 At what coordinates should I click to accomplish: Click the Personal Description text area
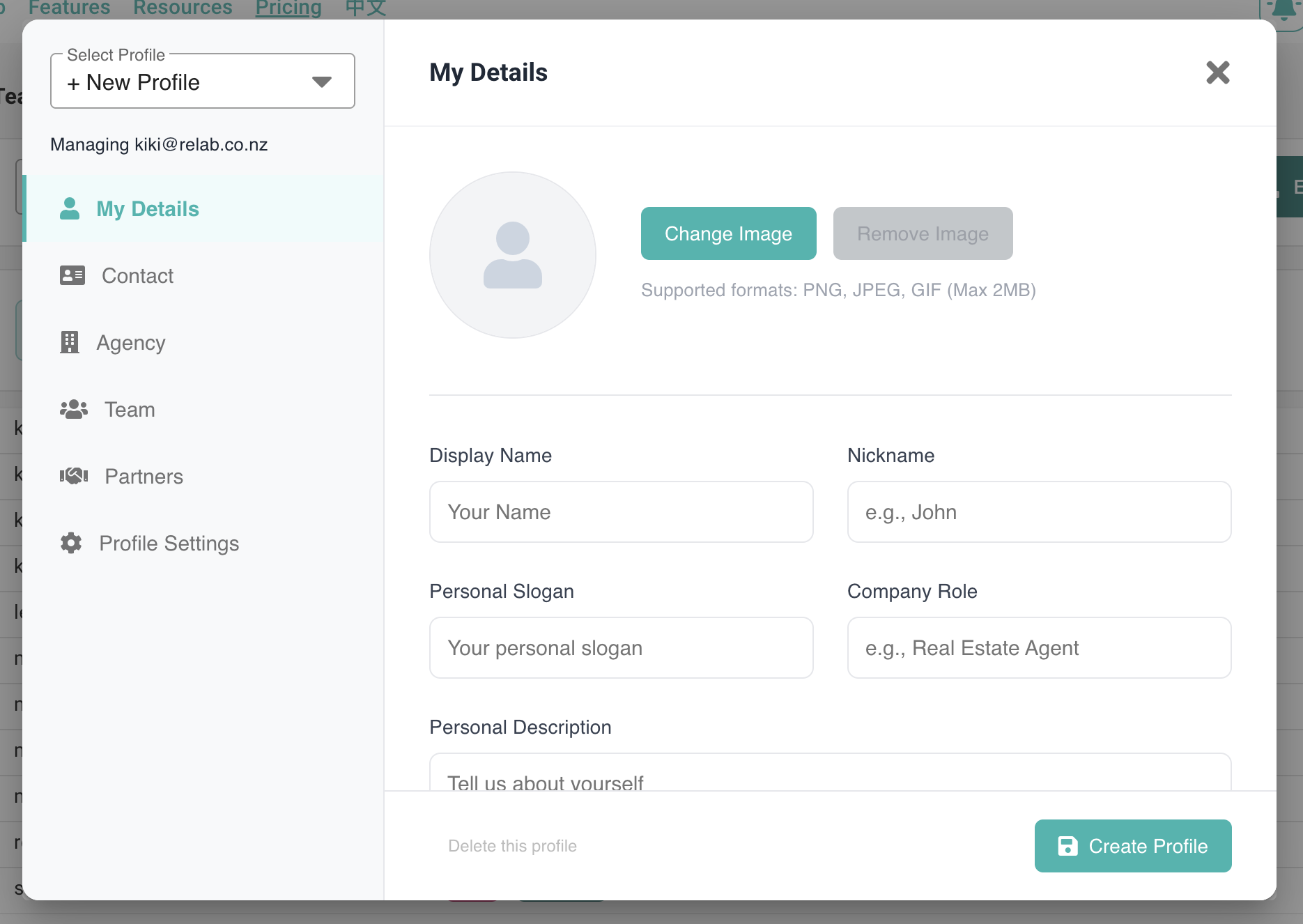click(x=830, y=772)
